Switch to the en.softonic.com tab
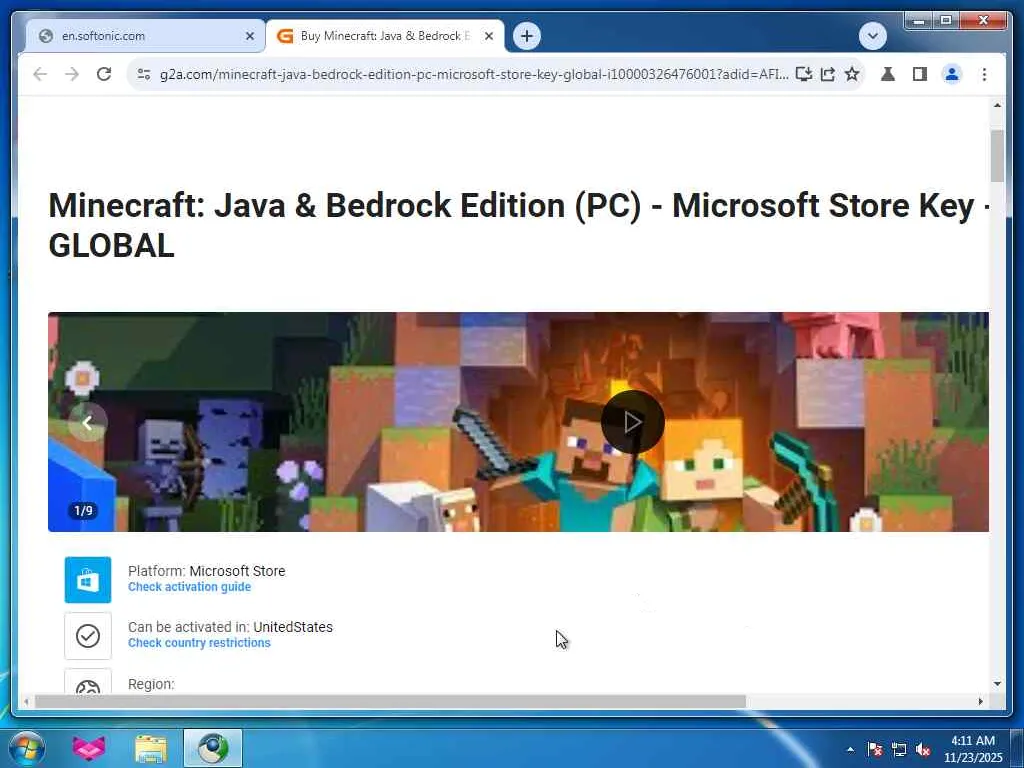Screen dimensions: 1024x768 click(145, 36)
